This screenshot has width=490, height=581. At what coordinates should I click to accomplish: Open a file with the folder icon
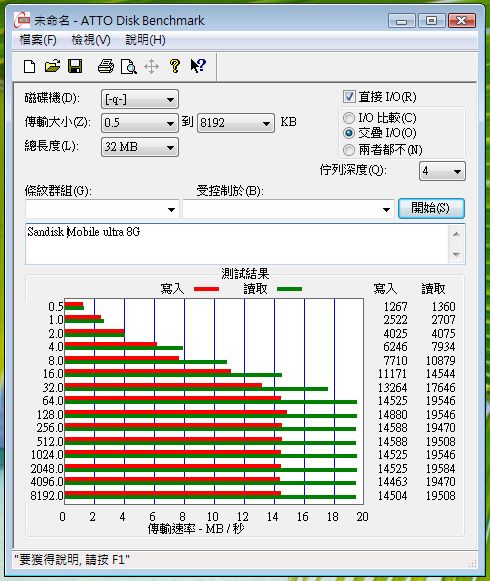[52, 67]
